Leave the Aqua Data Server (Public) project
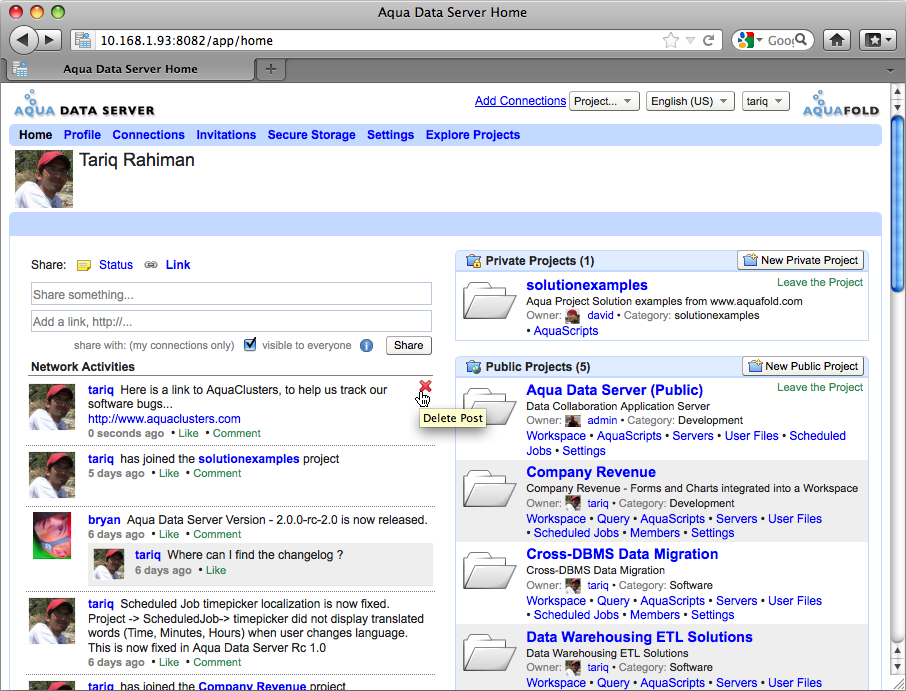 click(x=819, y=387)
